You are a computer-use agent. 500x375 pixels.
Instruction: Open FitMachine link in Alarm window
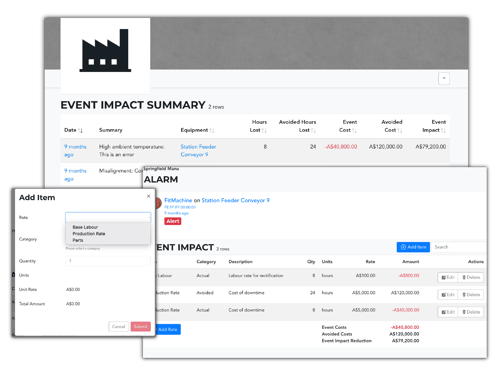178,200
